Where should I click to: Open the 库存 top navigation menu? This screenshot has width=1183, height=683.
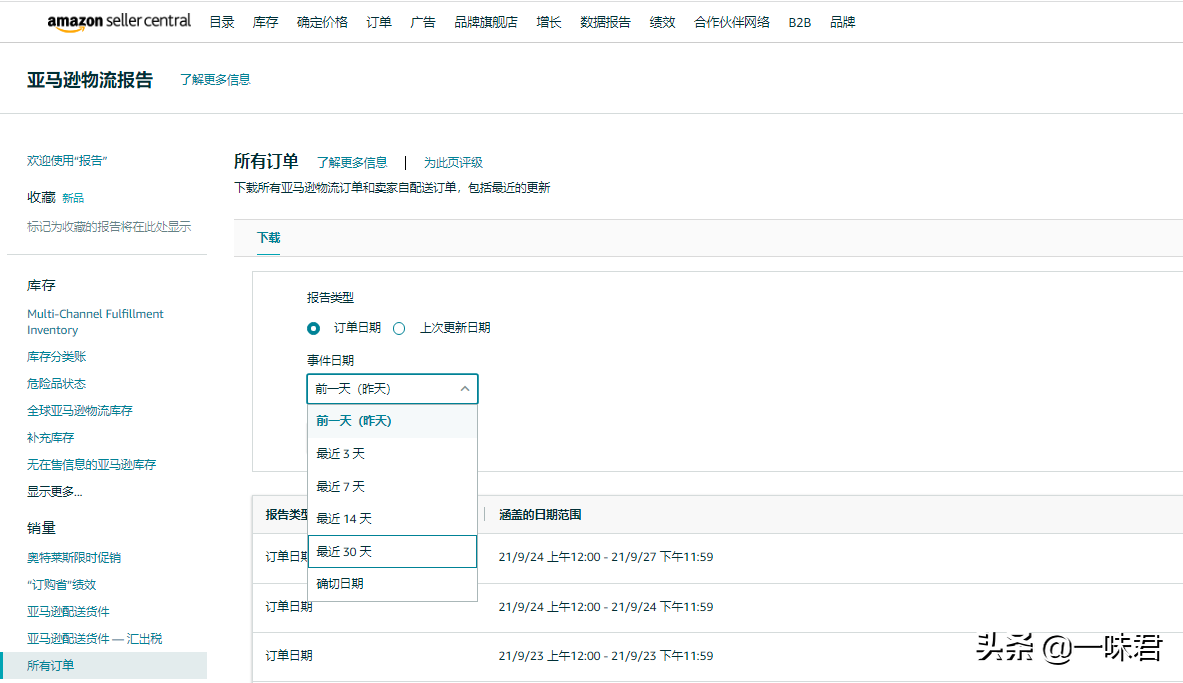pos(266,23)
